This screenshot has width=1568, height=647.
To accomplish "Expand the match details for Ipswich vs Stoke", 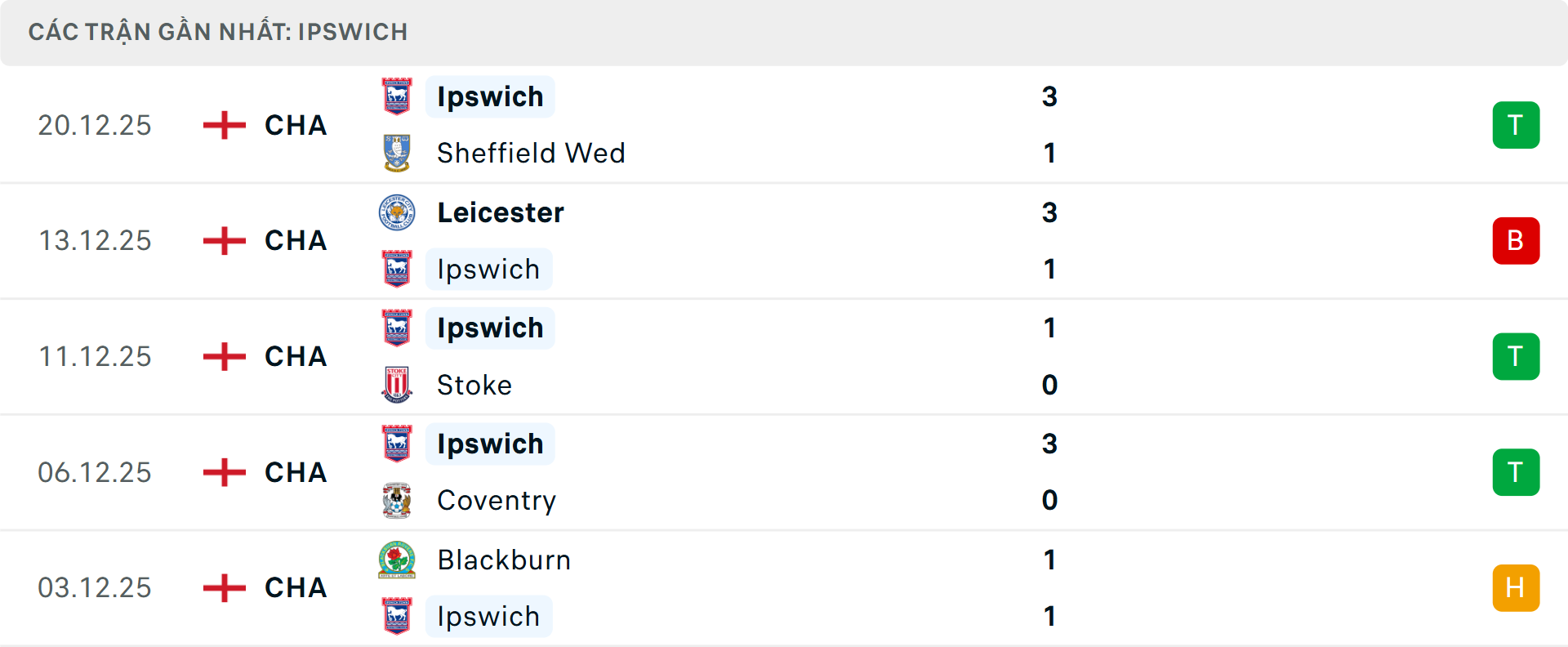I will pos(784,356).
